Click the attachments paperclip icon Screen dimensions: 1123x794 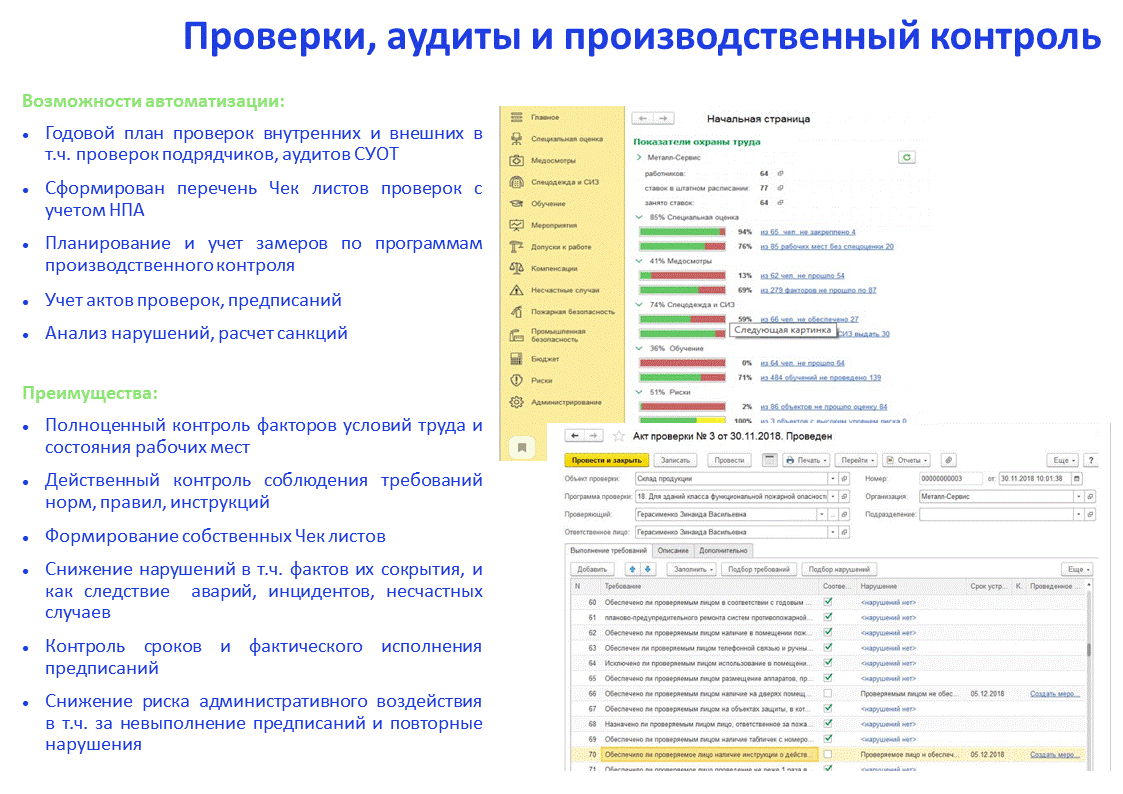948,460
